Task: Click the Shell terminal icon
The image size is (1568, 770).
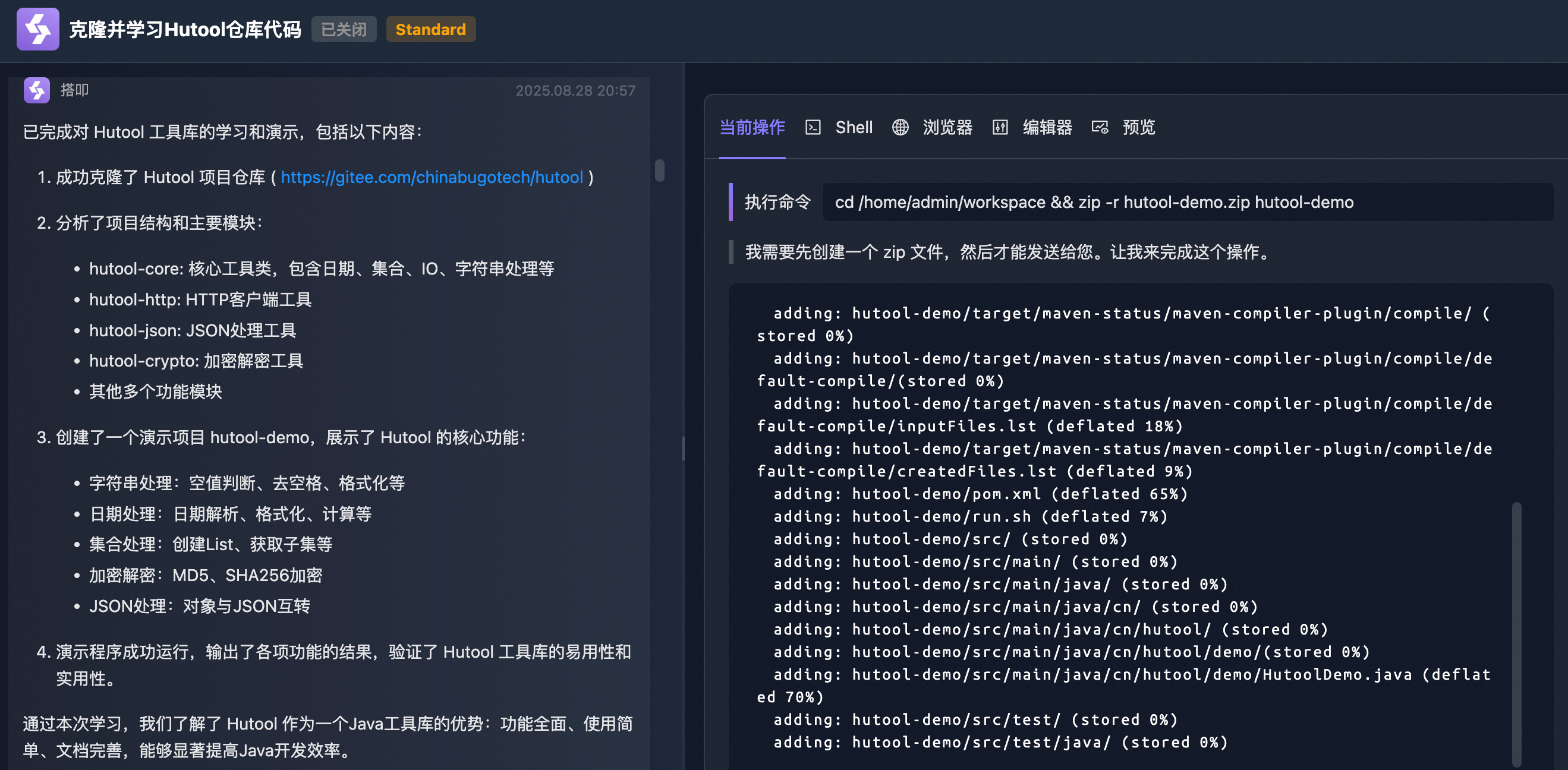Action: pos(813,128)
